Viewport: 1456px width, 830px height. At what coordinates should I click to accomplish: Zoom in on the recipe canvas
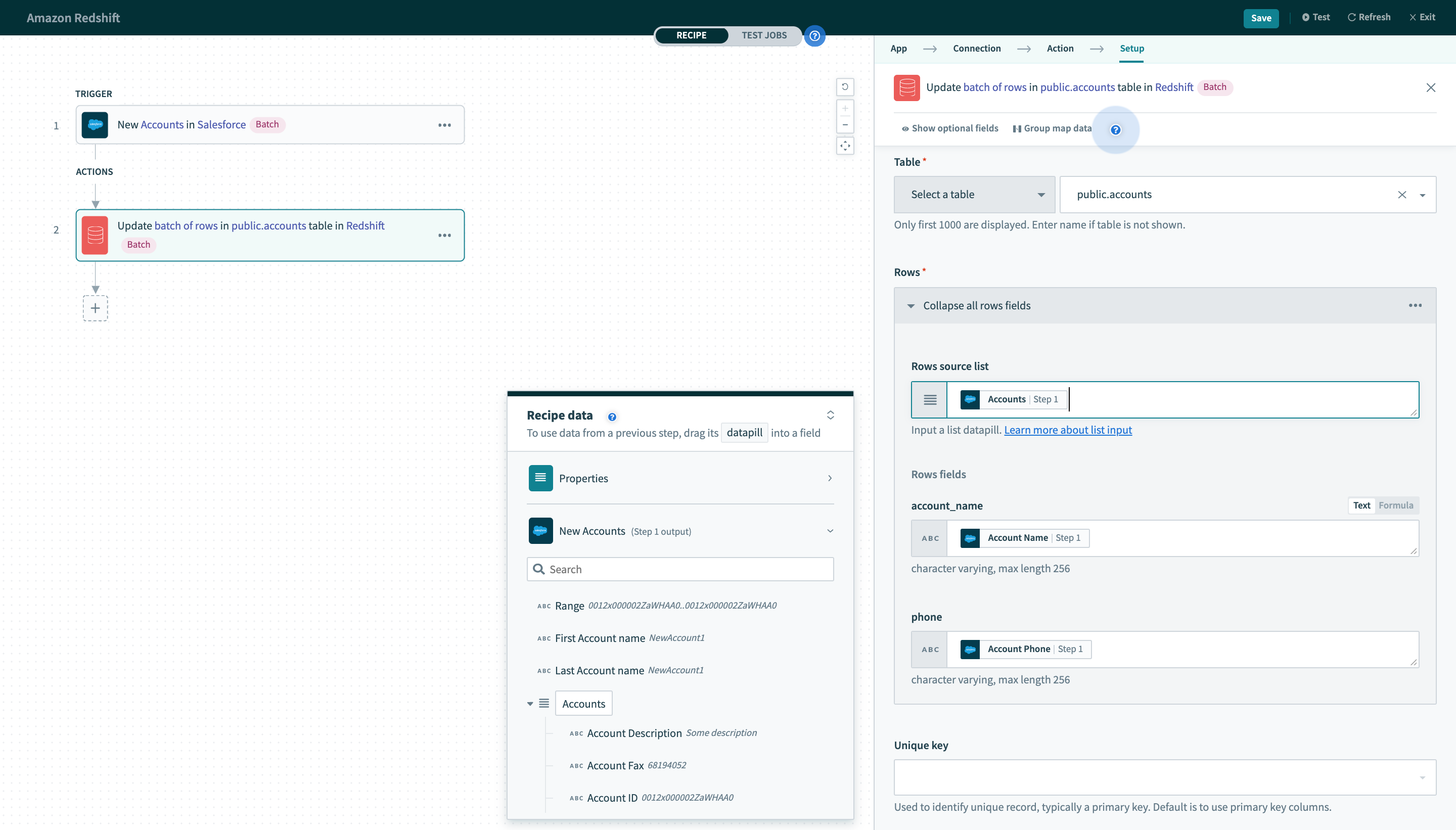[x=845, y=108]
